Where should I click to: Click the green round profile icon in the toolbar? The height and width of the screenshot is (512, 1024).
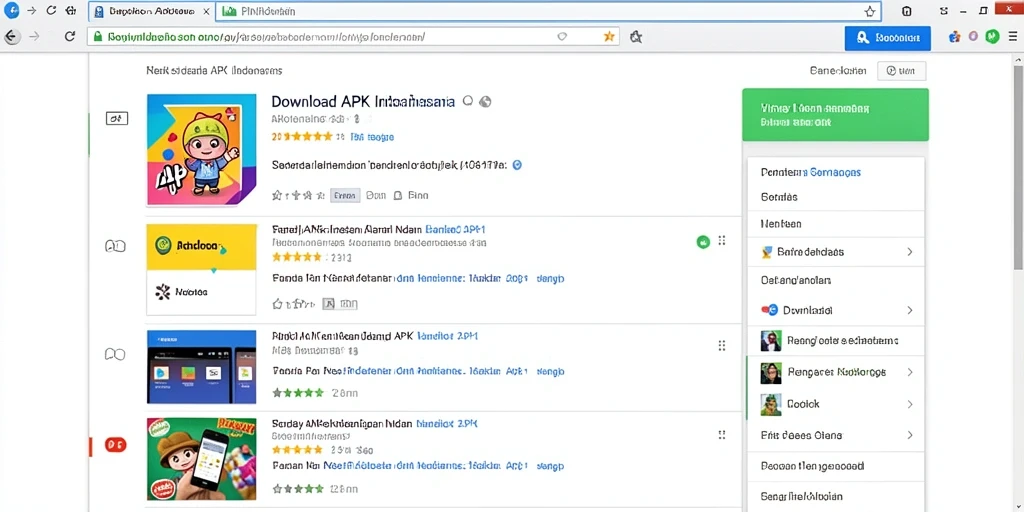click(993, 37)
